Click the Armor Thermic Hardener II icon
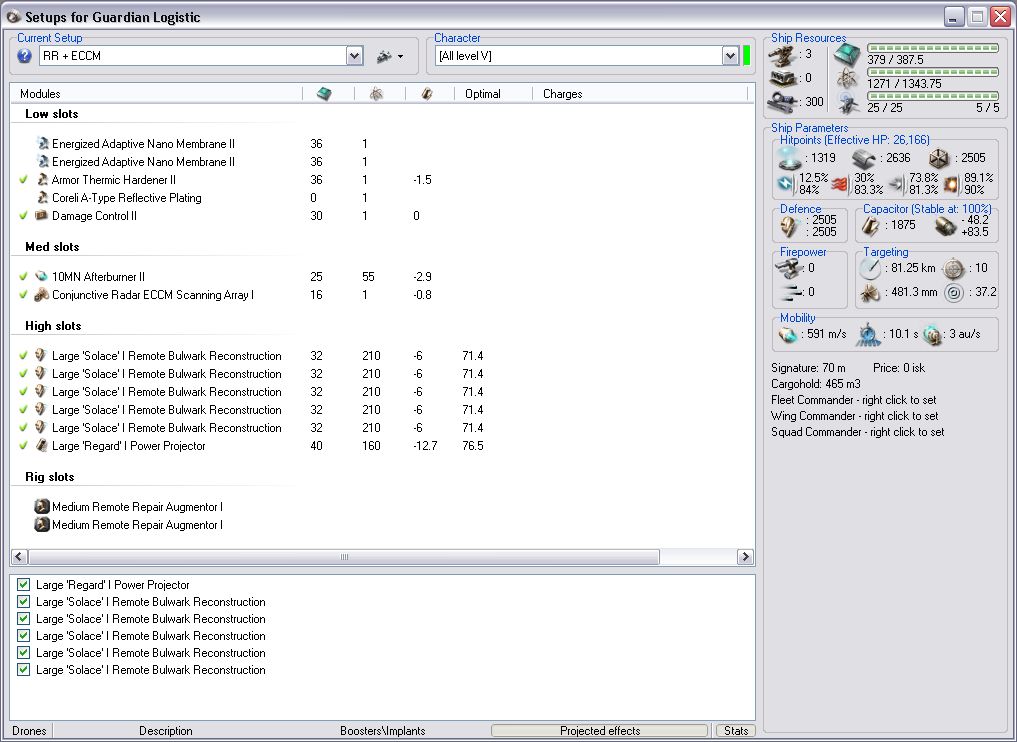Viewport: 1017px width, 742px height. (x=41, y=180)
